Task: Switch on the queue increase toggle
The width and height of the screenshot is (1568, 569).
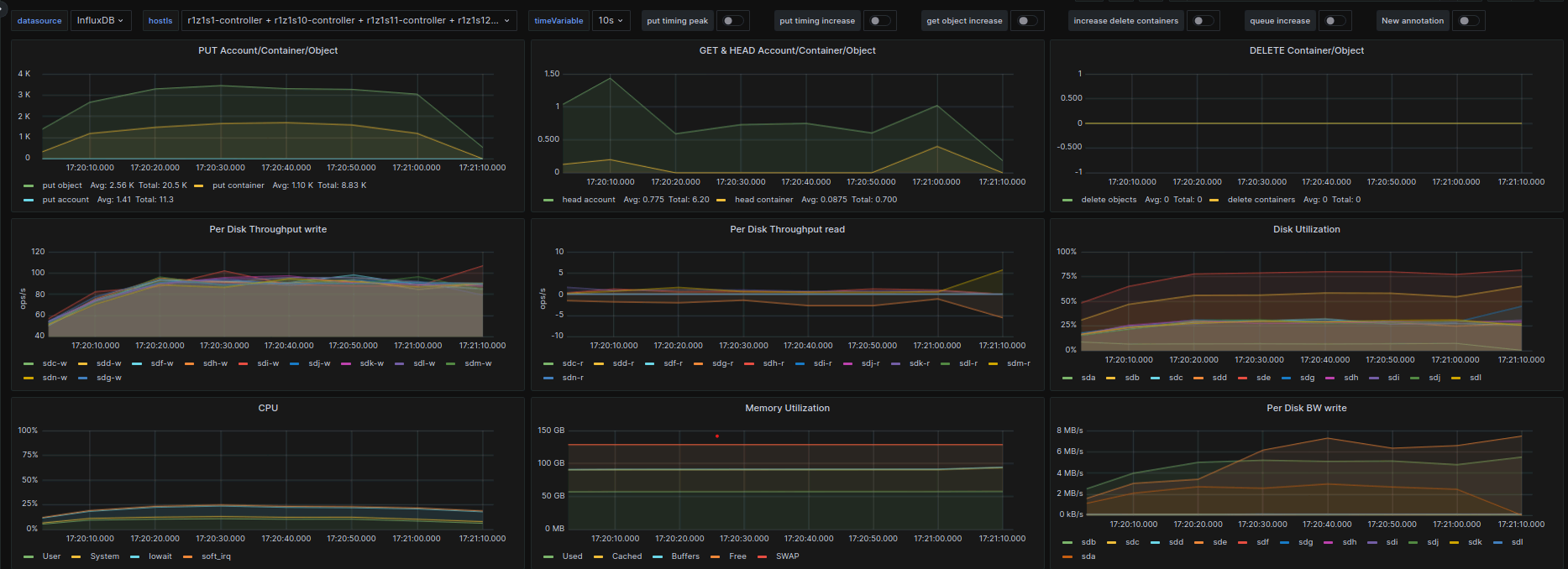Action: (1335, 21)
